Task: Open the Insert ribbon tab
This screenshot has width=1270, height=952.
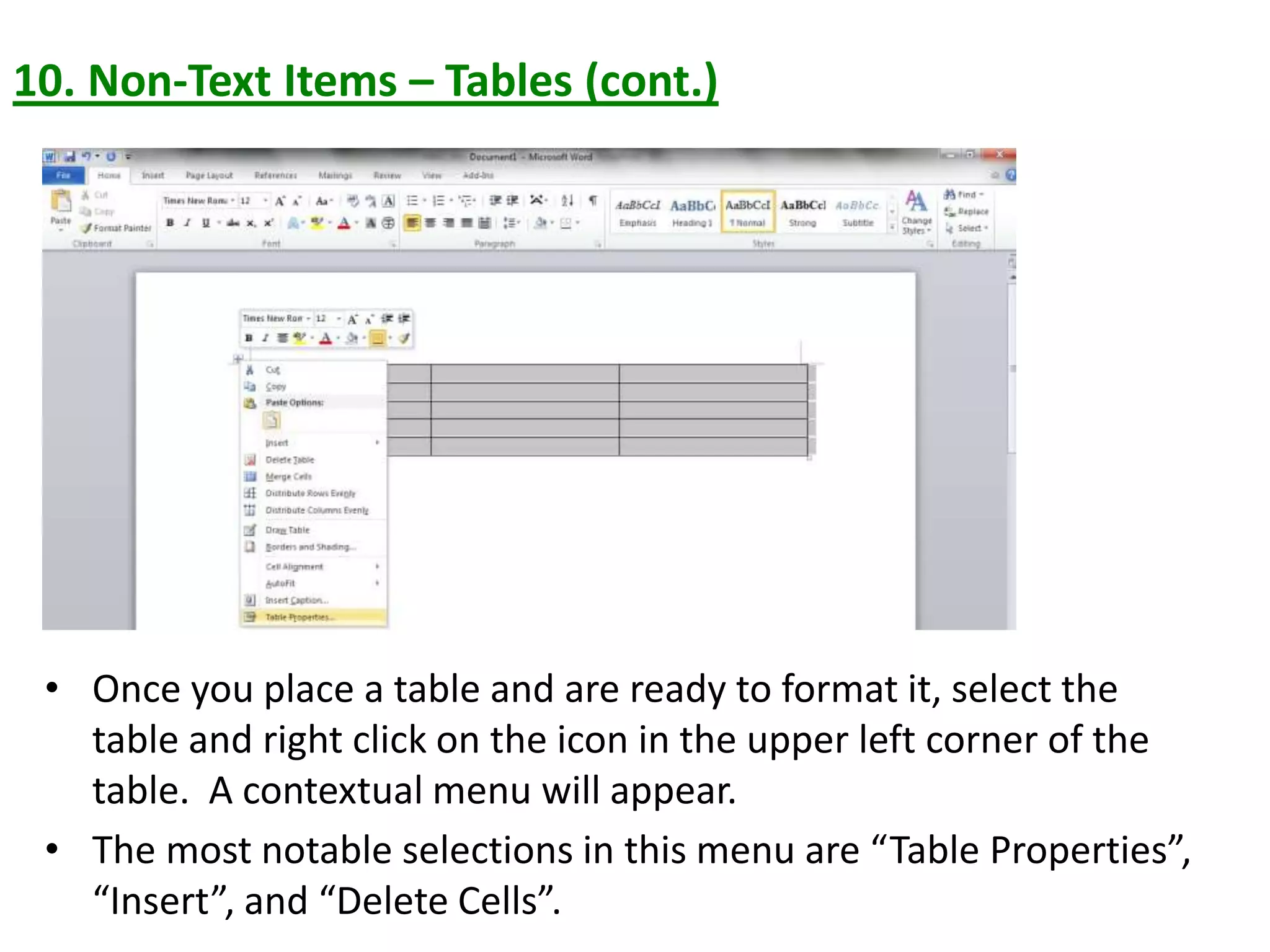Action: [153, 175]
